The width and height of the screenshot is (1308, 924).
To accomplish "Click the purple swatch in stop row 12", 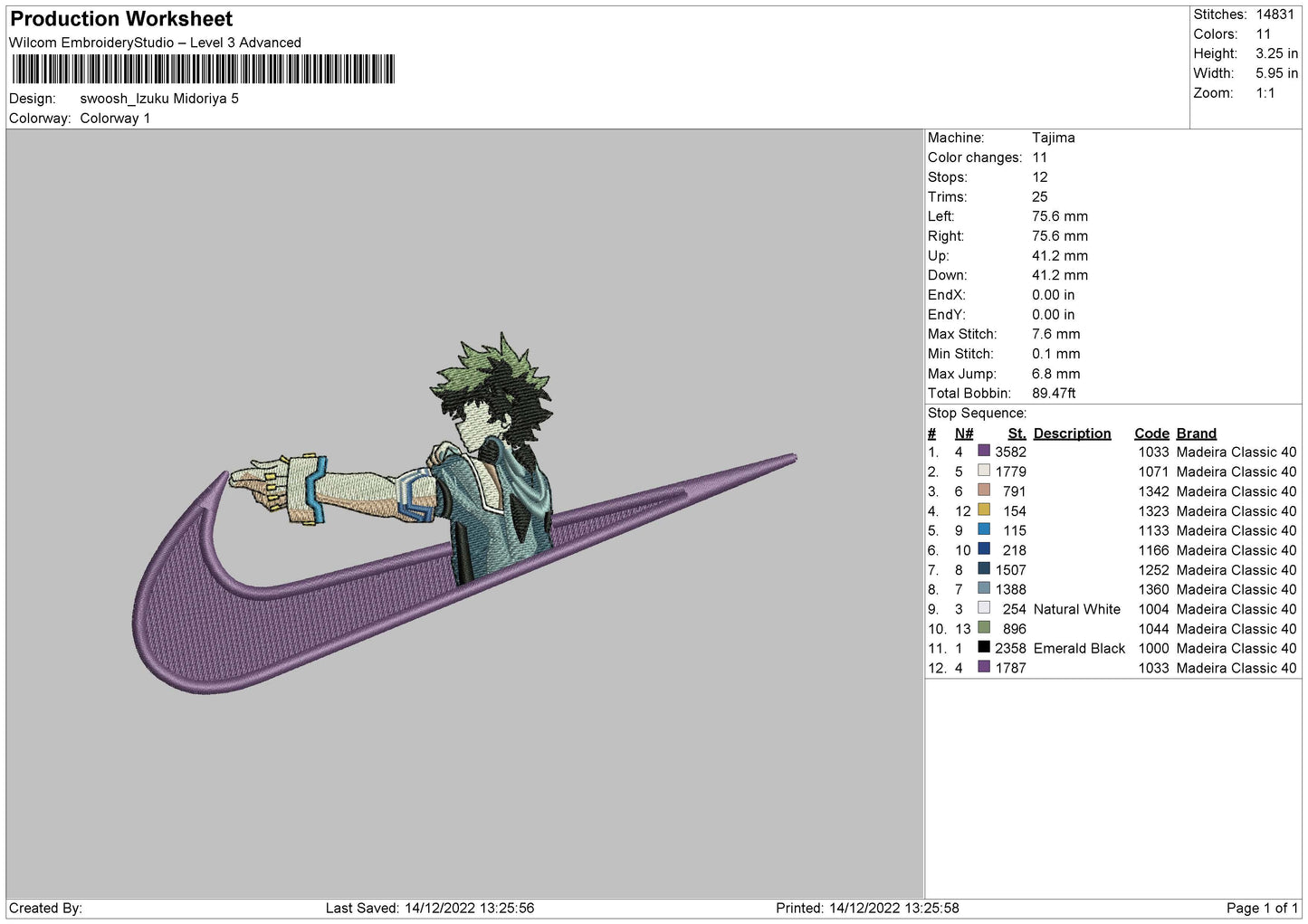I will click(x=984, y=667).
